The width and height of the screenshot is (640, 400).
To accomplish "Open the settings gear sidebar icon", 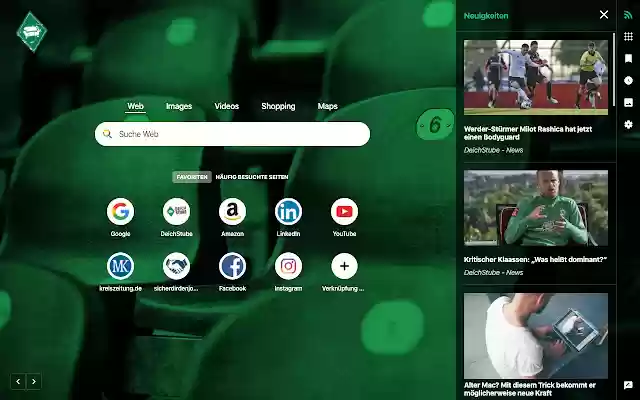I will [x=628, y=124].
